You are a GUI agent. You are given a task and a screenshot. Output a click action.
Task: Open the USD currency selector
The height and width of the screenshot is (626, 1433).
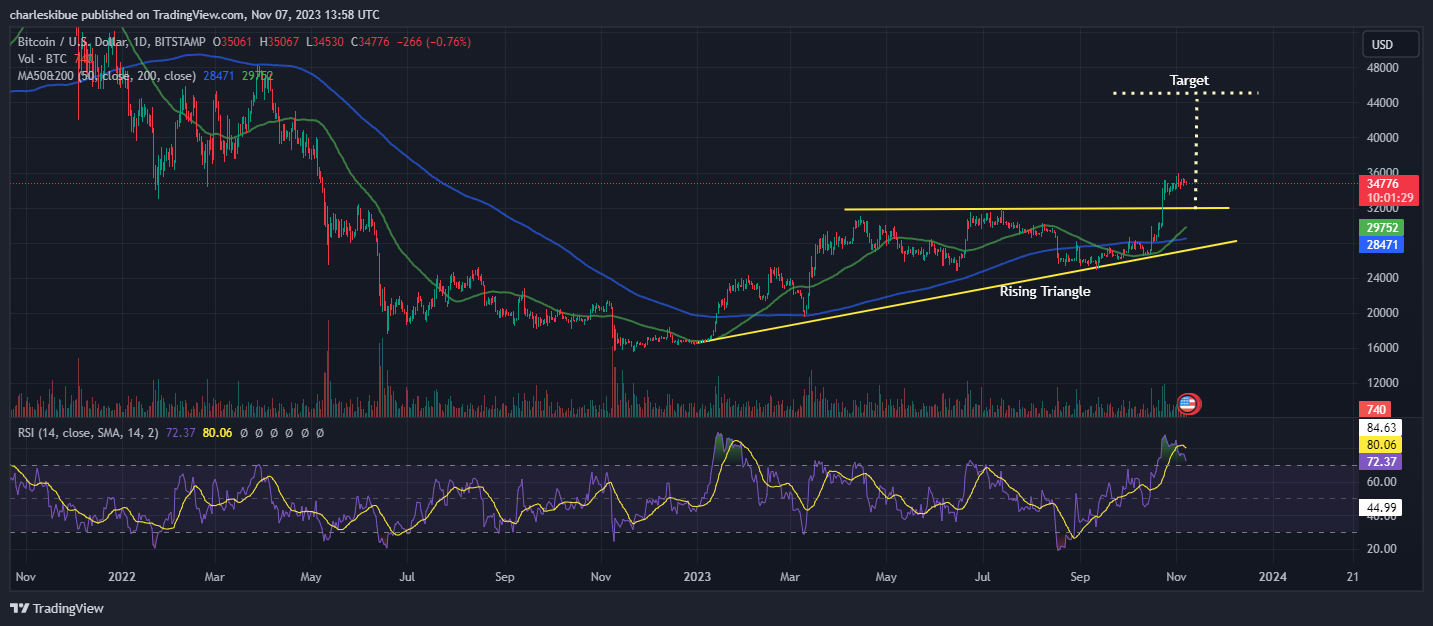click(x=1391, y=45)
